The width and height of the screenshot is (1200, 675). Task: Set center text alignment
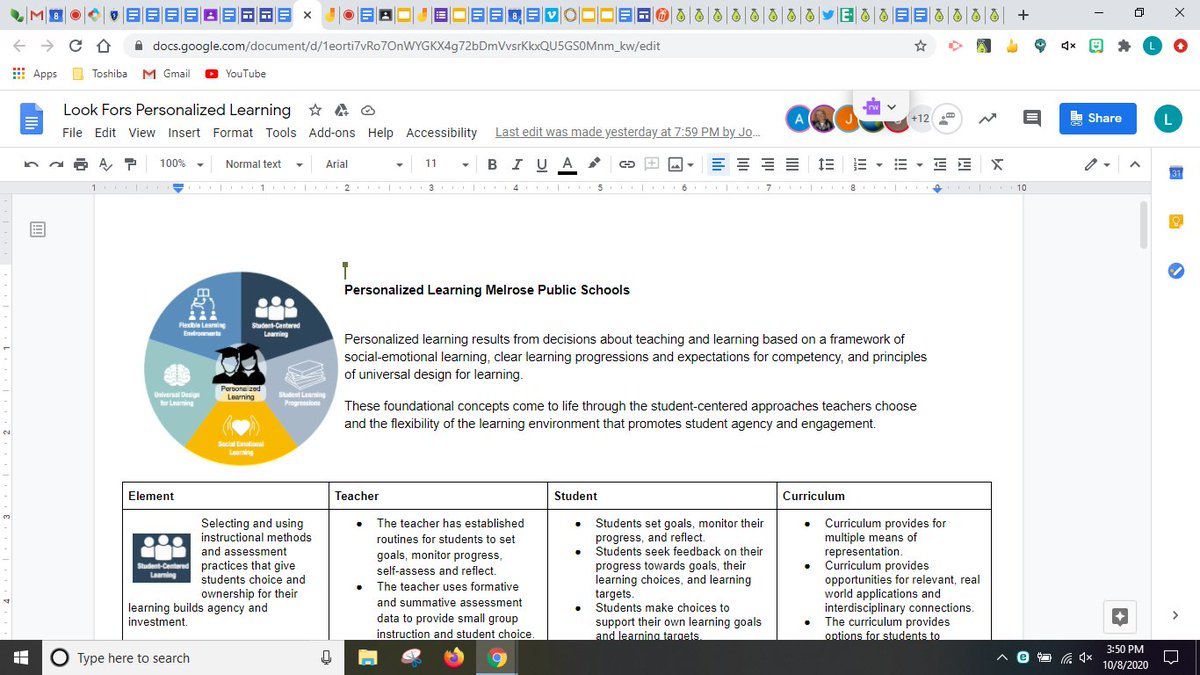pos(743,164)
